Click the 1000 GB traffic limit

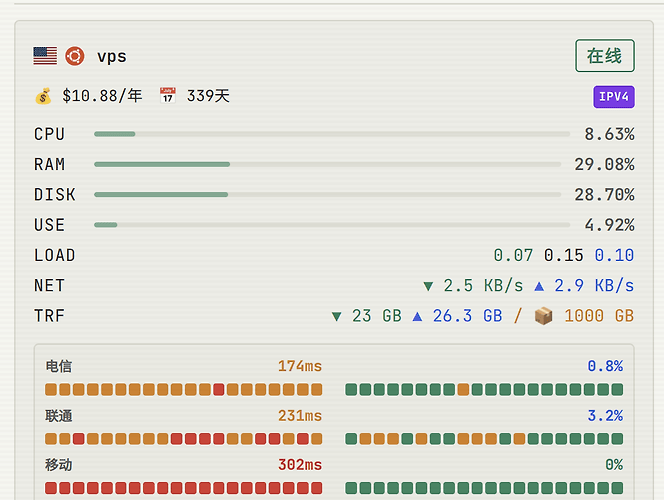(599, 316)
